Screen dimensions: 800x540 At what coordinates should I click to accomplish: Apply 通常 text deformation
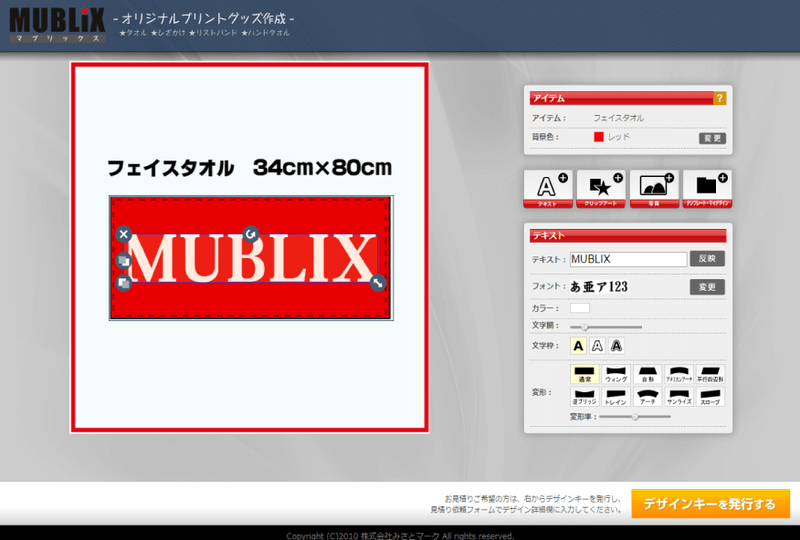click(585, 374)
